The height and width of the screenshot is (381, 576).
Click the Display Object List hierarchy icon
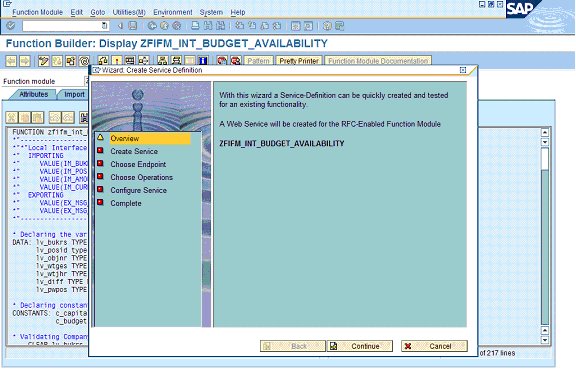tap(162, 61)
